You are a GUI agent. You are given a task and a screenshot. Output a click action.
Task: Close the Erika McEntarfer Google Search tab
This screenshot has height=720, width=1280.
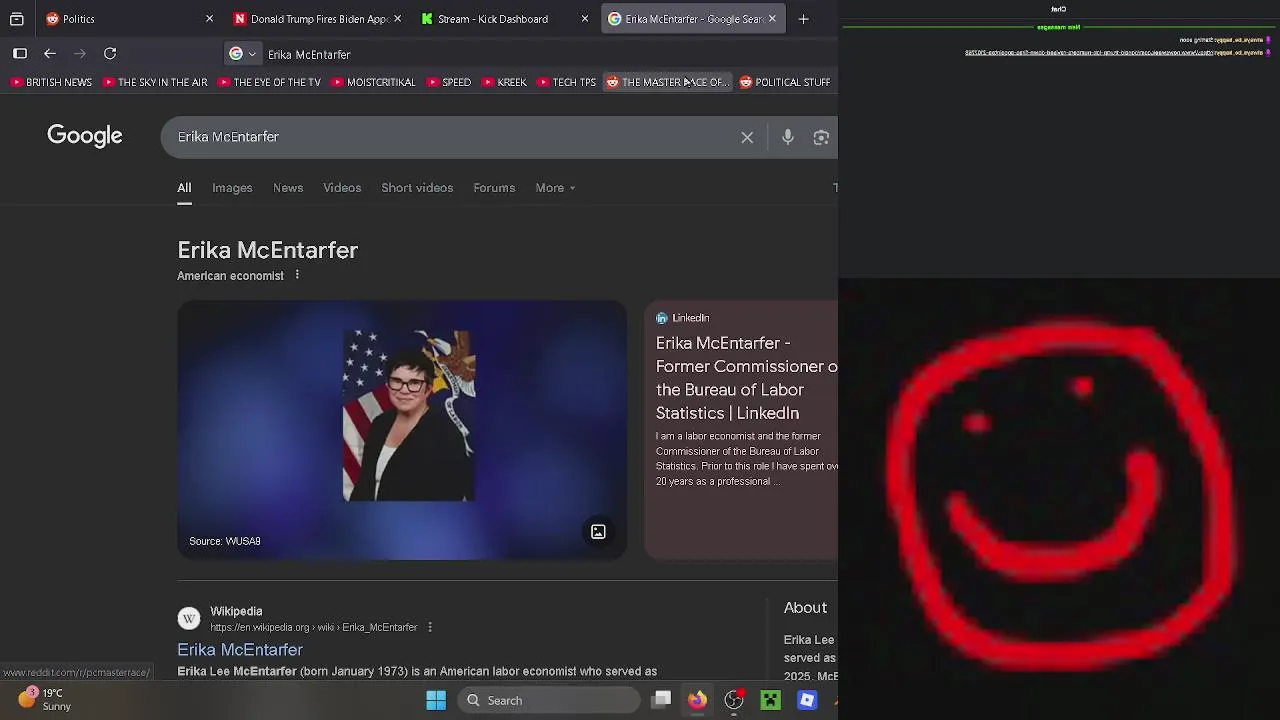point(772,19)
